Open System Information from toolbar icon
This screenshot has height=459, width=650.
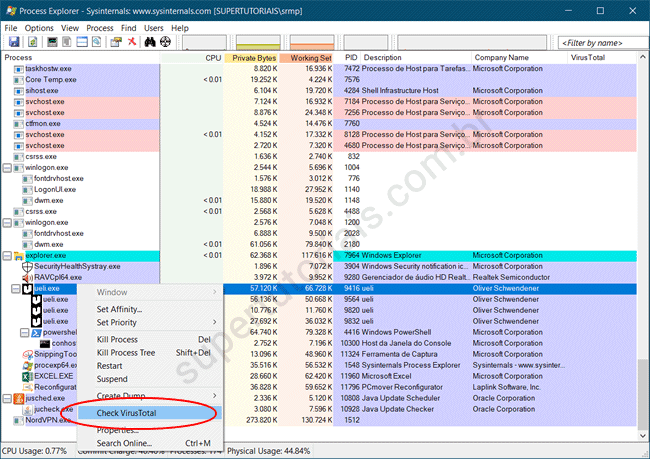[50, 42]
